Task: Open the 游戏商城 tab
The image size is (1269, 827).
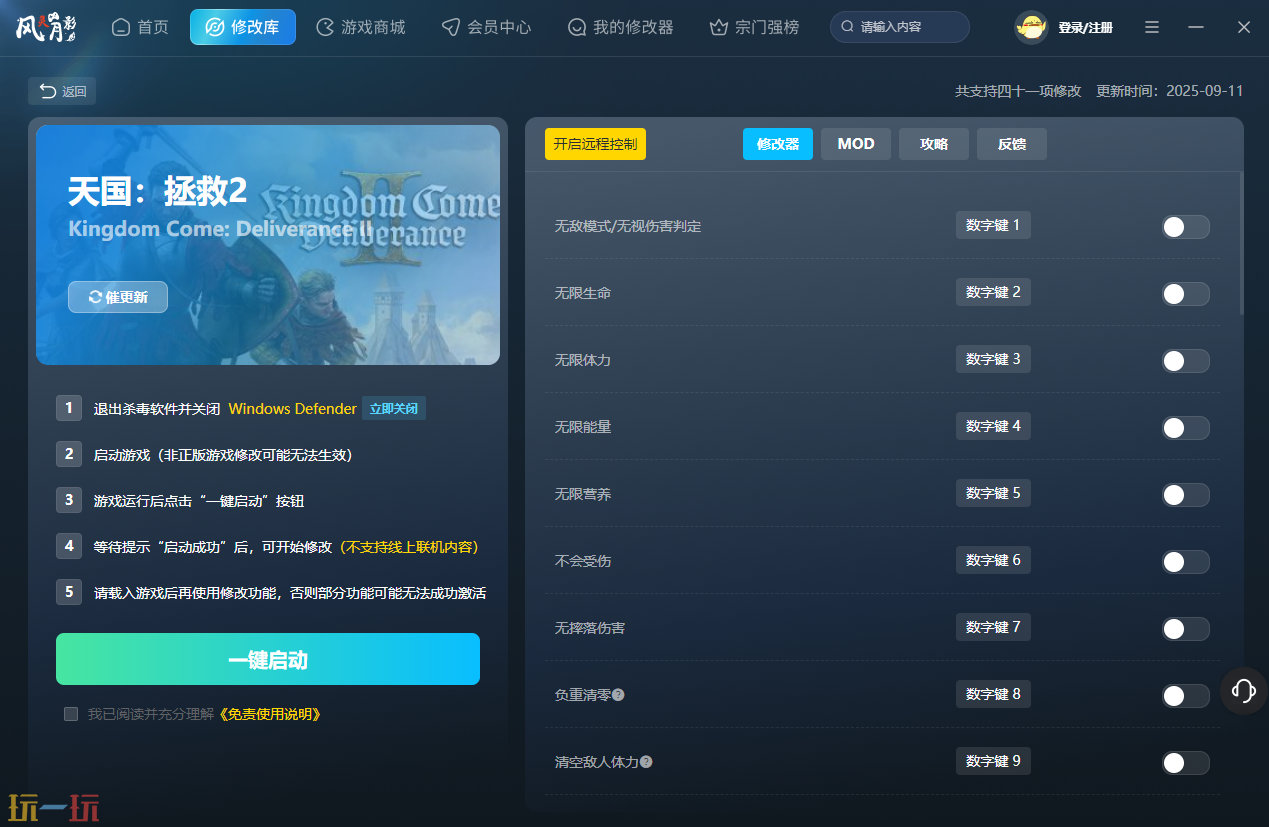Action: pos(361,27)
